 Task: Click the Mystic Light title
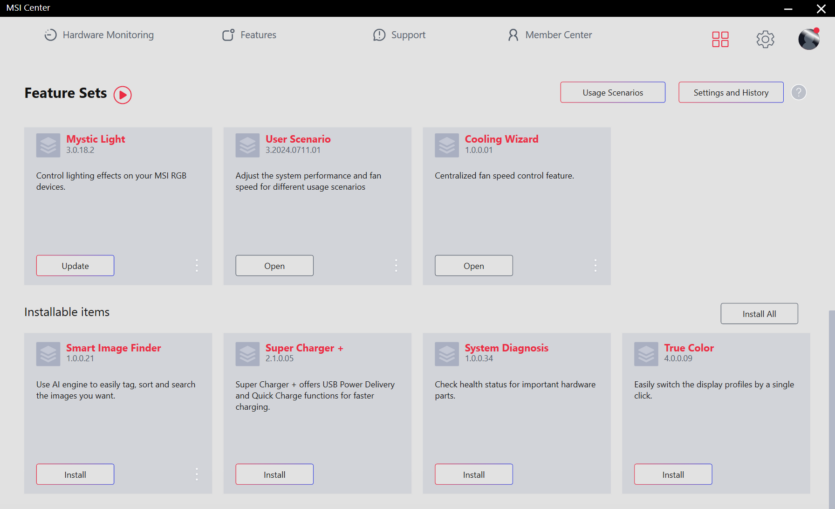click(x=95, y=139)
